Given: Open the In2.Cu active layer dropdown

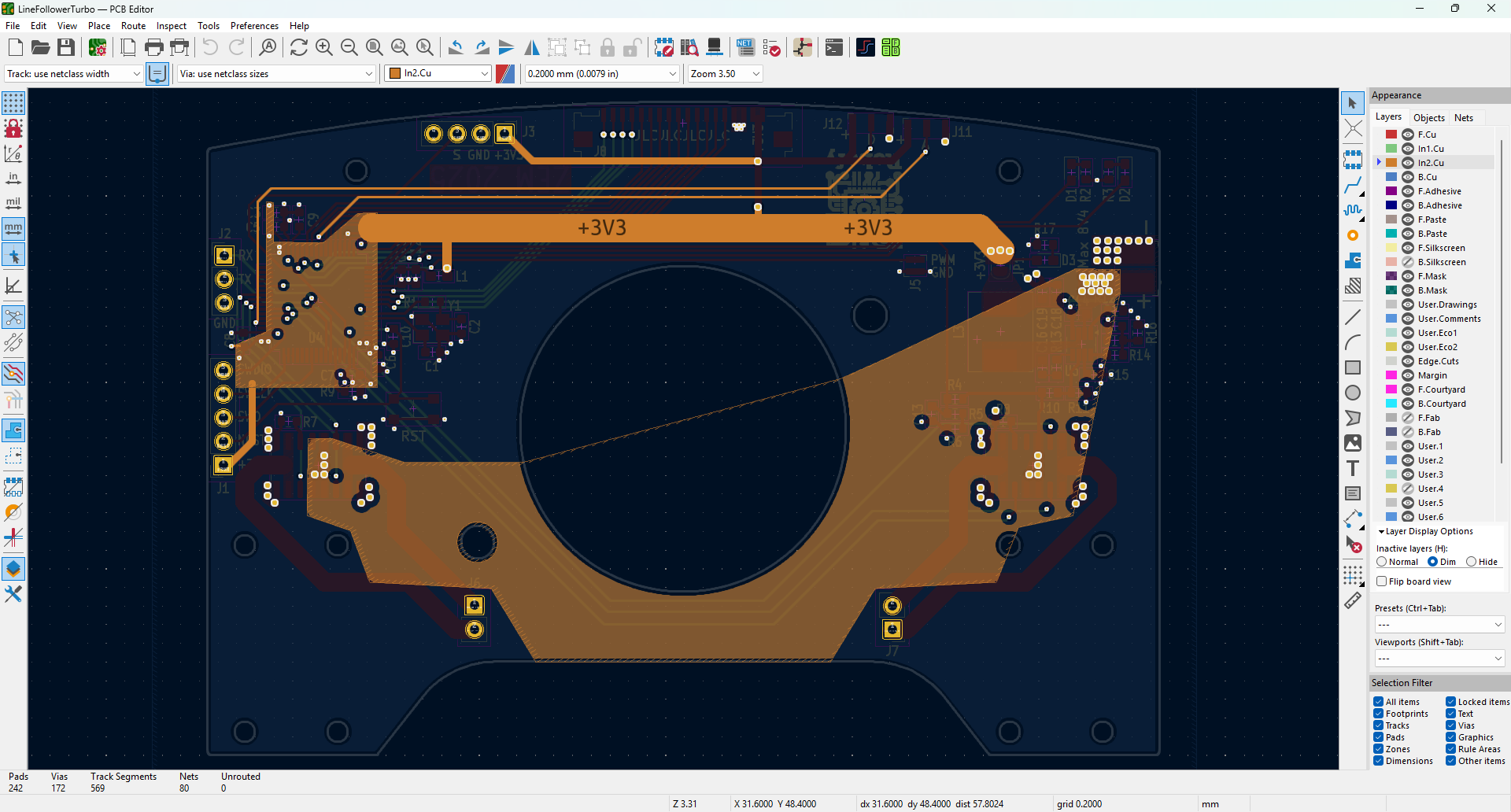Looking at the screenshot, I should tap(438, 73).
